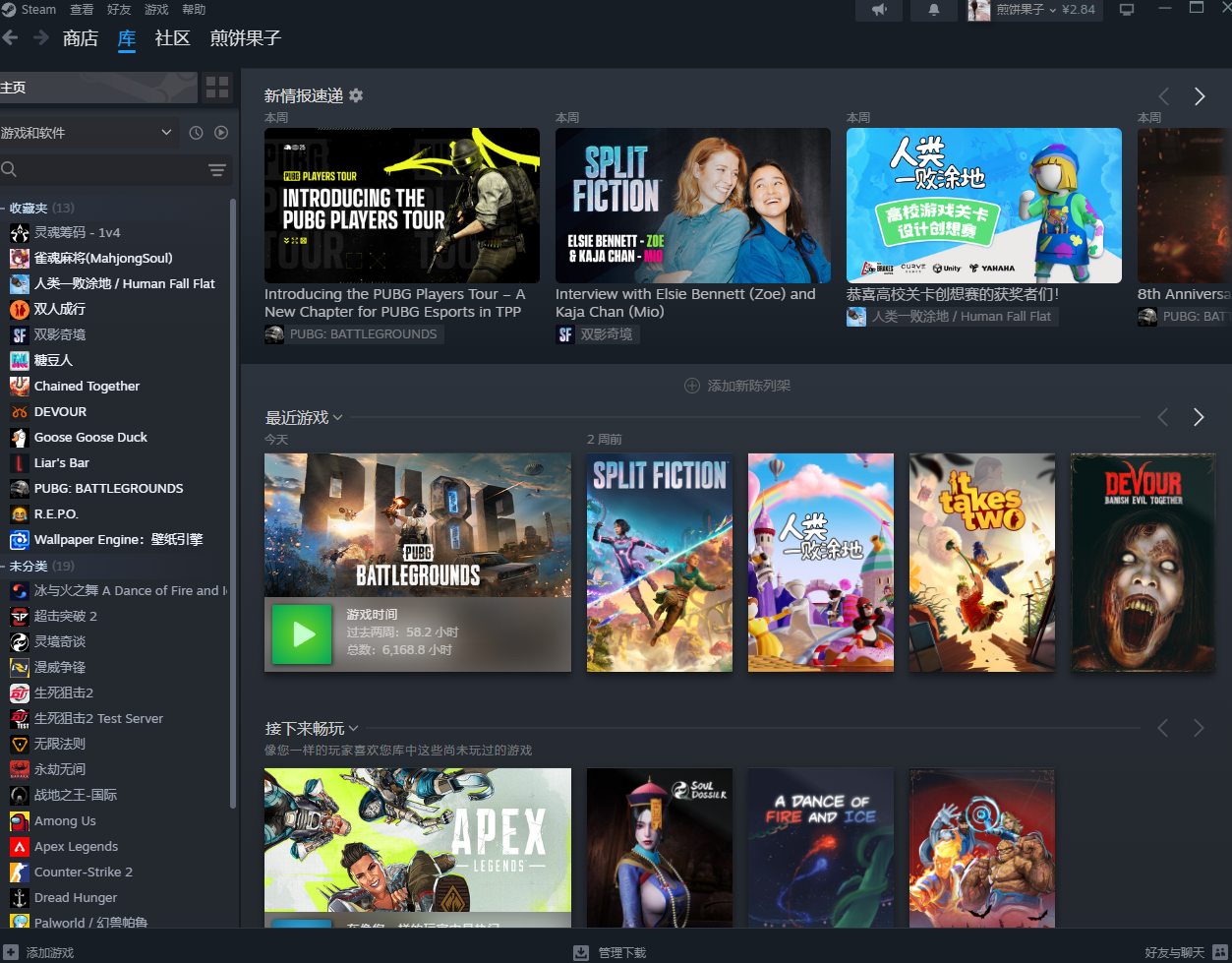Open the PUBG Players Tour news card
1232x963 pixels.
[402, 206]
